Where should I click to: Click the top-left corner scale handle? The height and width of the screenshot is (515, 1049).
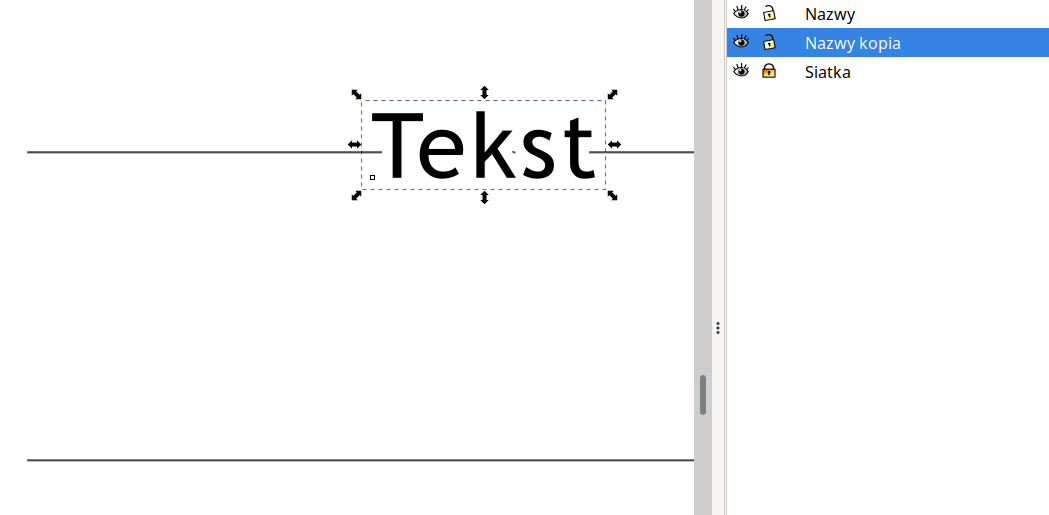[x=356, y=94]
